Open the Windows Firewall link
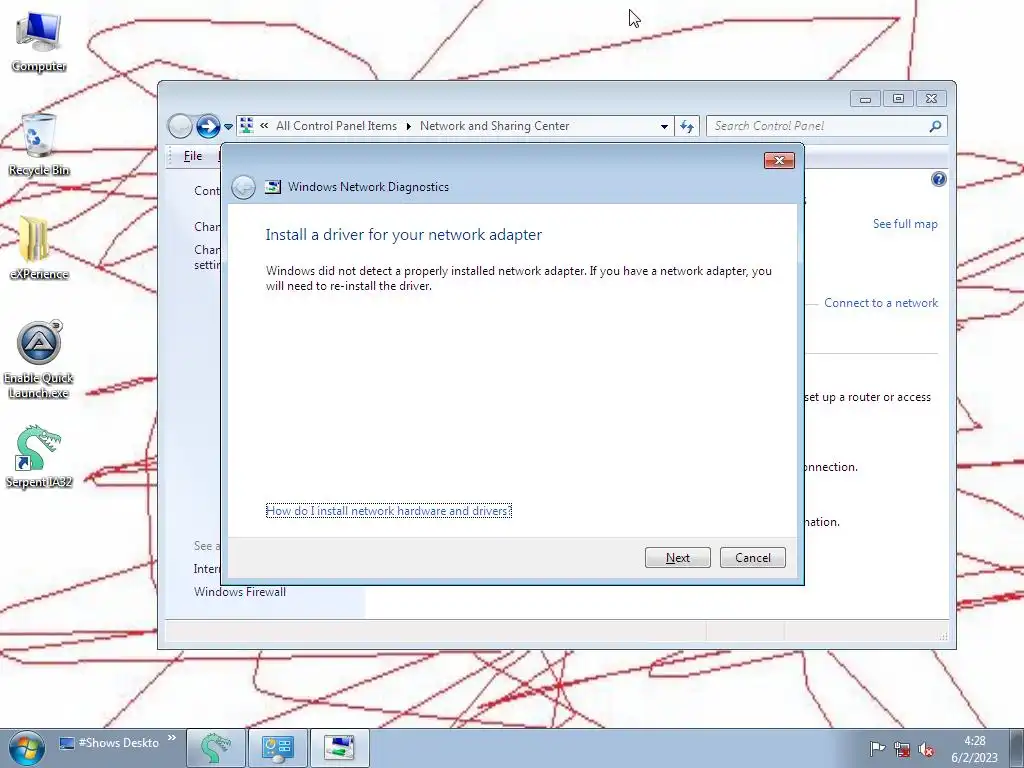 tap(240, 592)
